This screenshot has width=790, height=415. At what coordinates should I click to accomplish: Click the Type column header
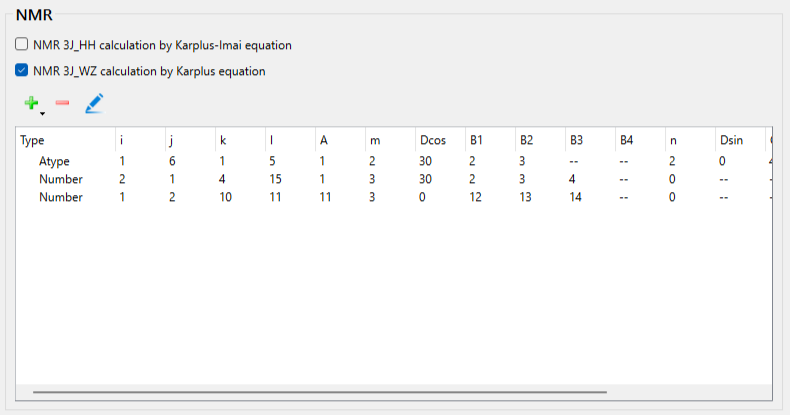tap(33, 141)
